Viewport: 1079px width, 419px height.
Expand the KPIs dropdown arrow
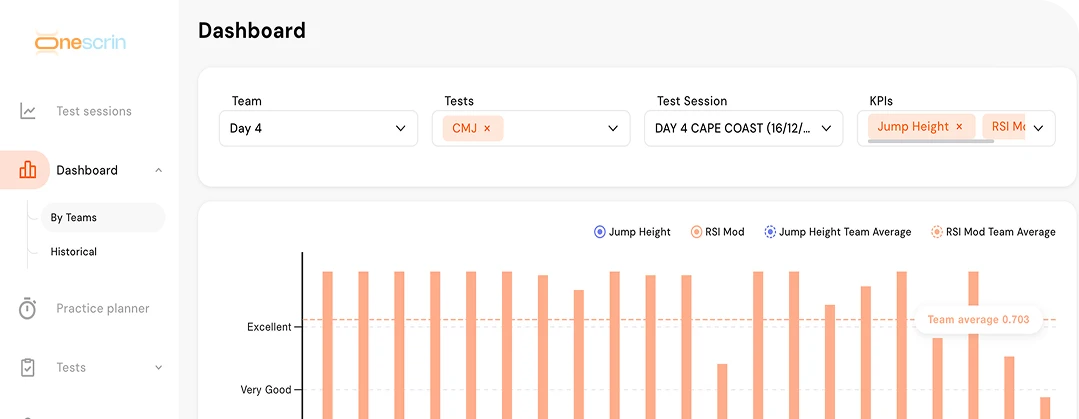[x=1038, y=128]
